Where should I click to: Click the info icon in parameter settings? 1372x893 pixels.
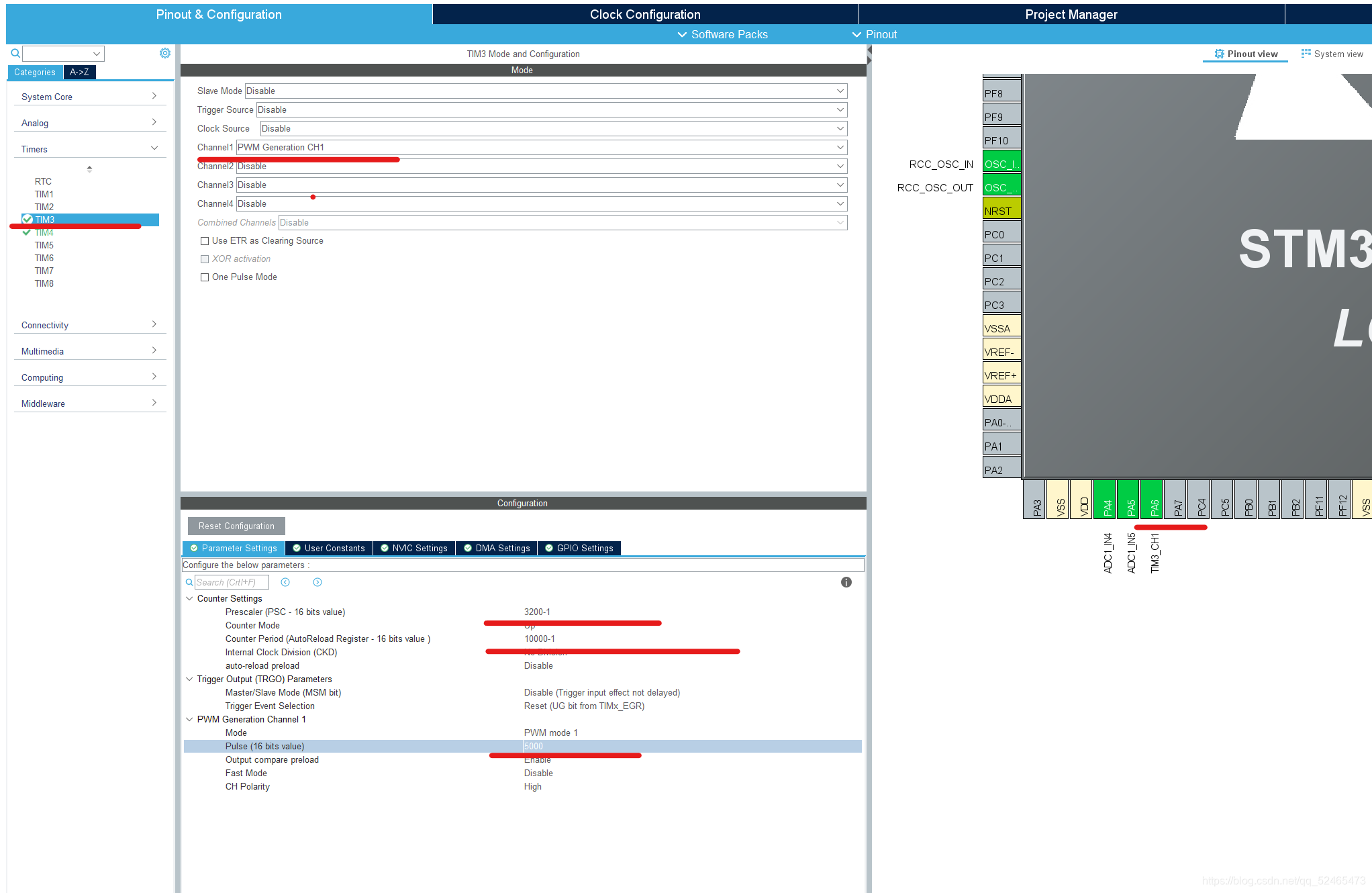(x=846, y=582)
